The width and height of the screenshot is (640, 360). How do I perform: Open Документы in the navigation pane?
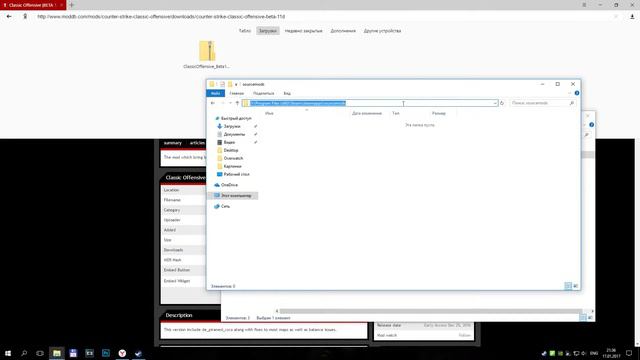234,134
